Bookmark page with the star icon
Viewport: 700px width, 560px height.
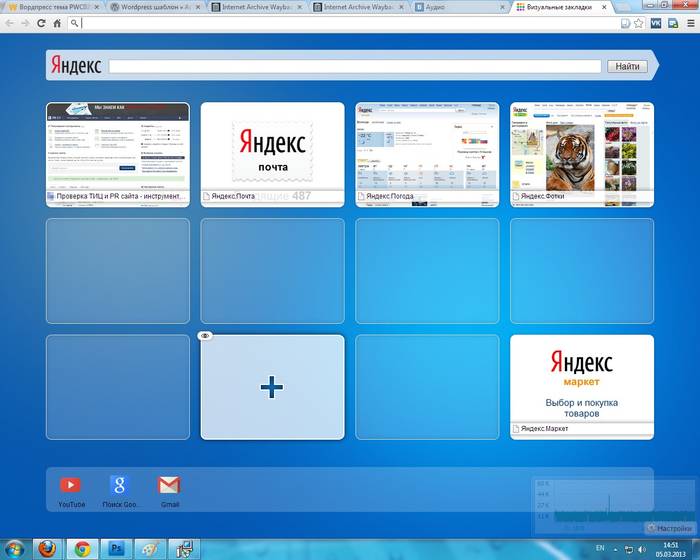coord(639,23)
